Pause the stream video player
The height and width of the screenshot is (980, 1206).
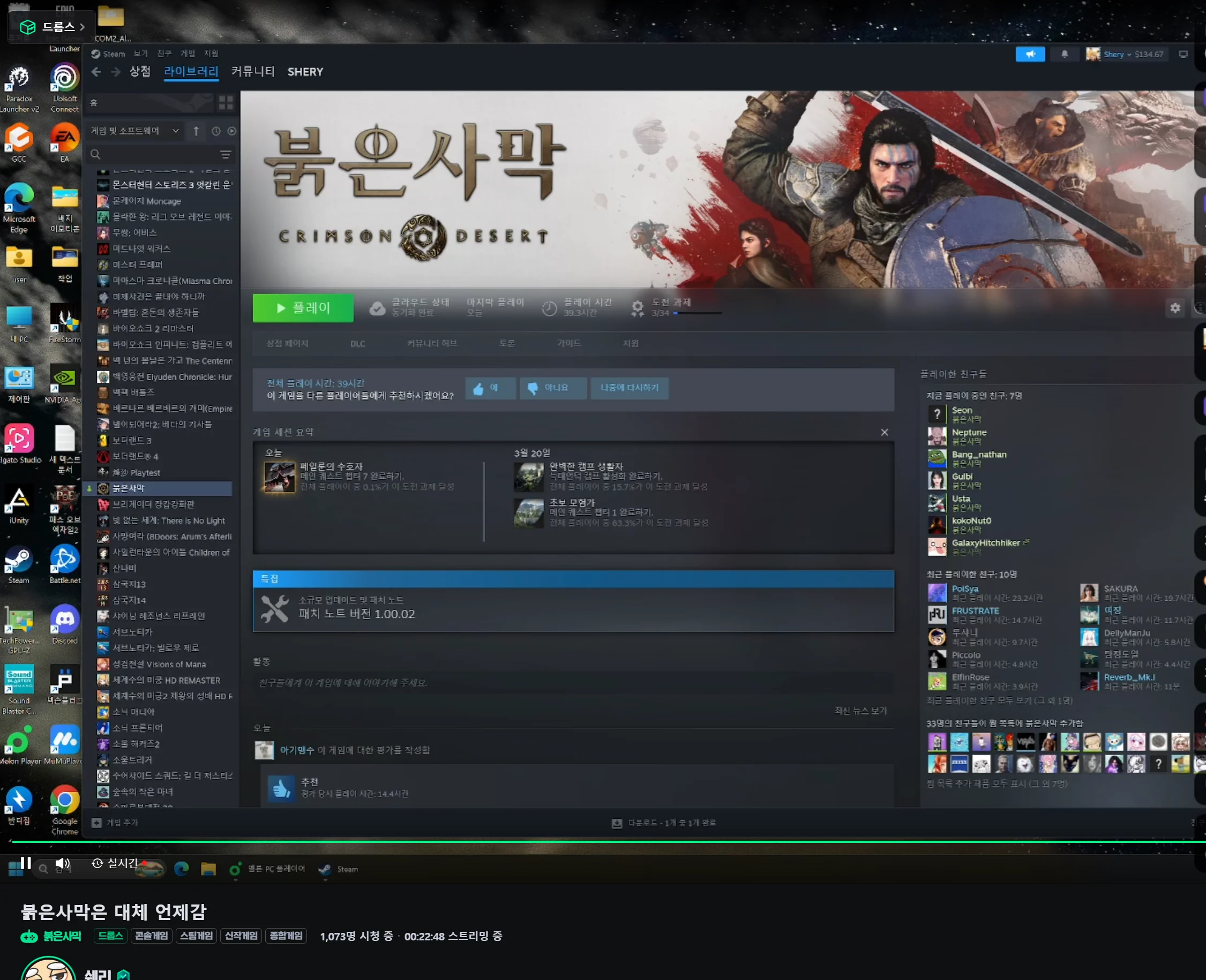(25, 863)
